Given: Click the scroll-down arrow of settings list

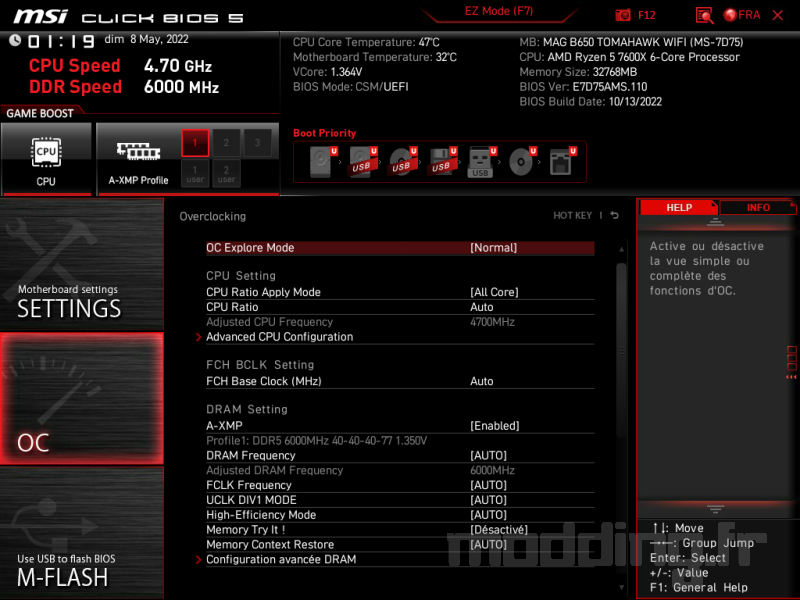Looking at the screenshot, I should tap(621, 588).
